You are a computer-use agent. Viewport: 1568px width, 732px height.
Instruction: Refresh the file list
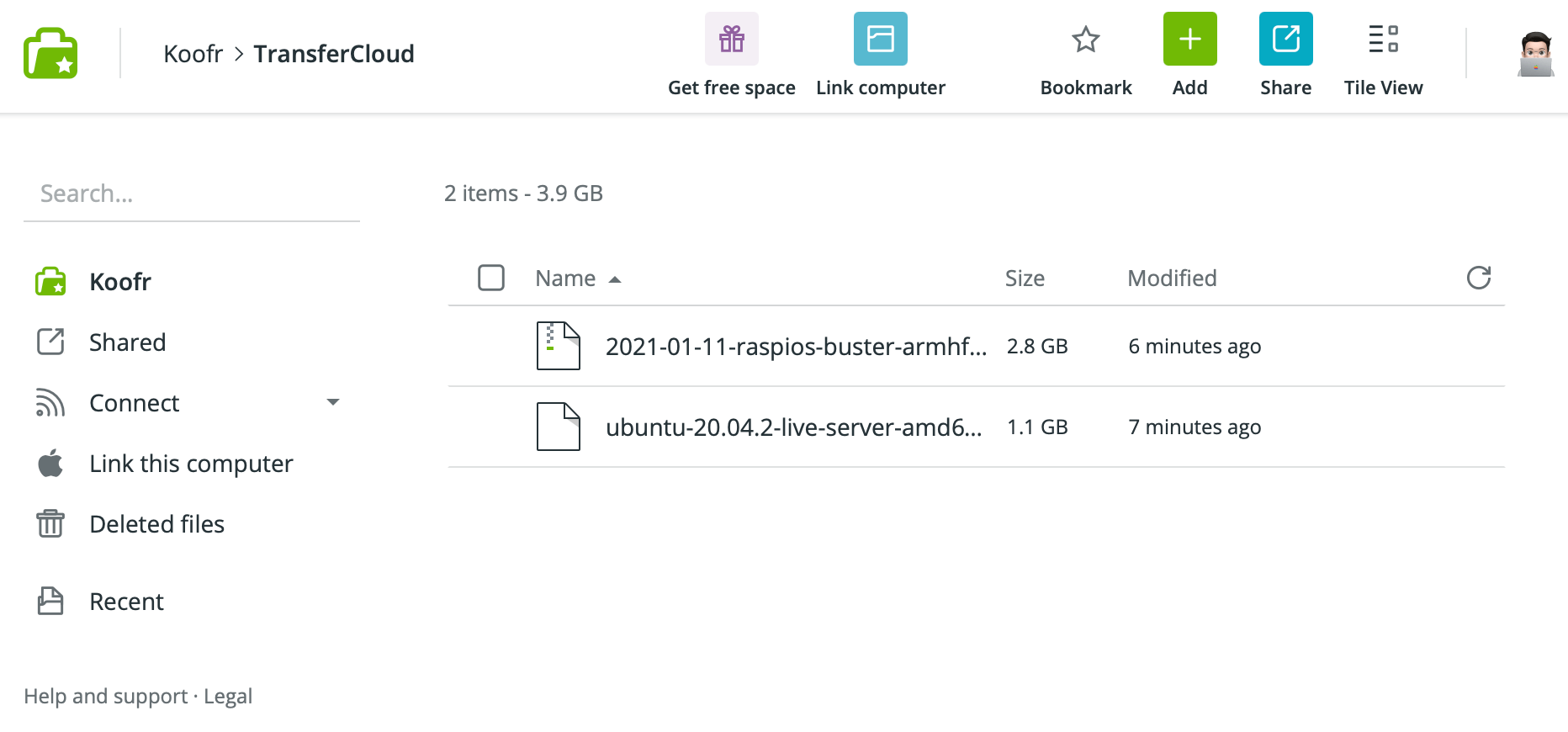click(x=1479, y=278)
